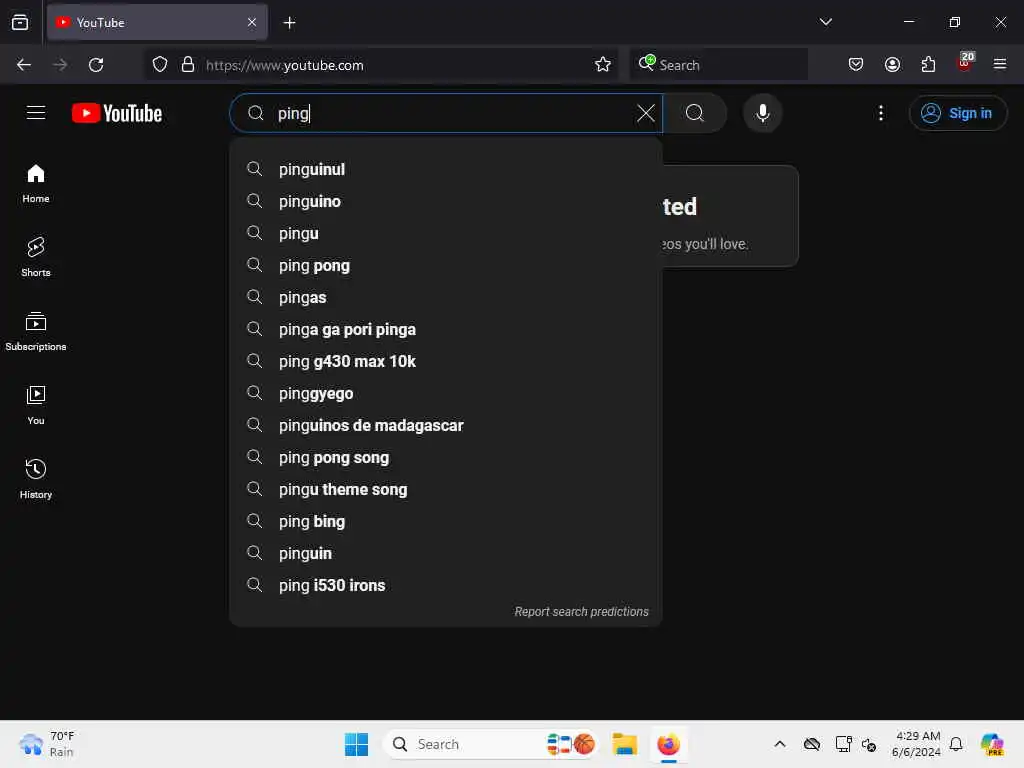The height and width of the screenshot is (768, 1024).
Task: Select the 'pinguin' suggestion
Action: pos(446,553)
